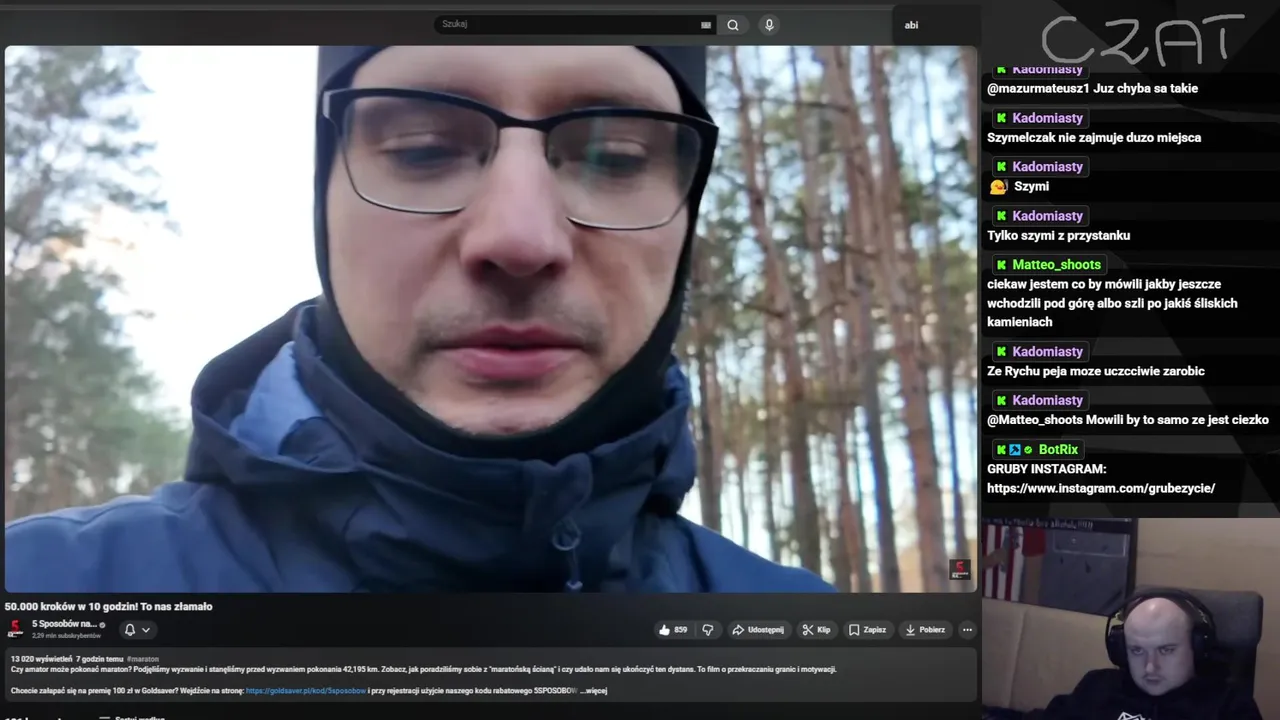Save video using Zapisz button

867,630
